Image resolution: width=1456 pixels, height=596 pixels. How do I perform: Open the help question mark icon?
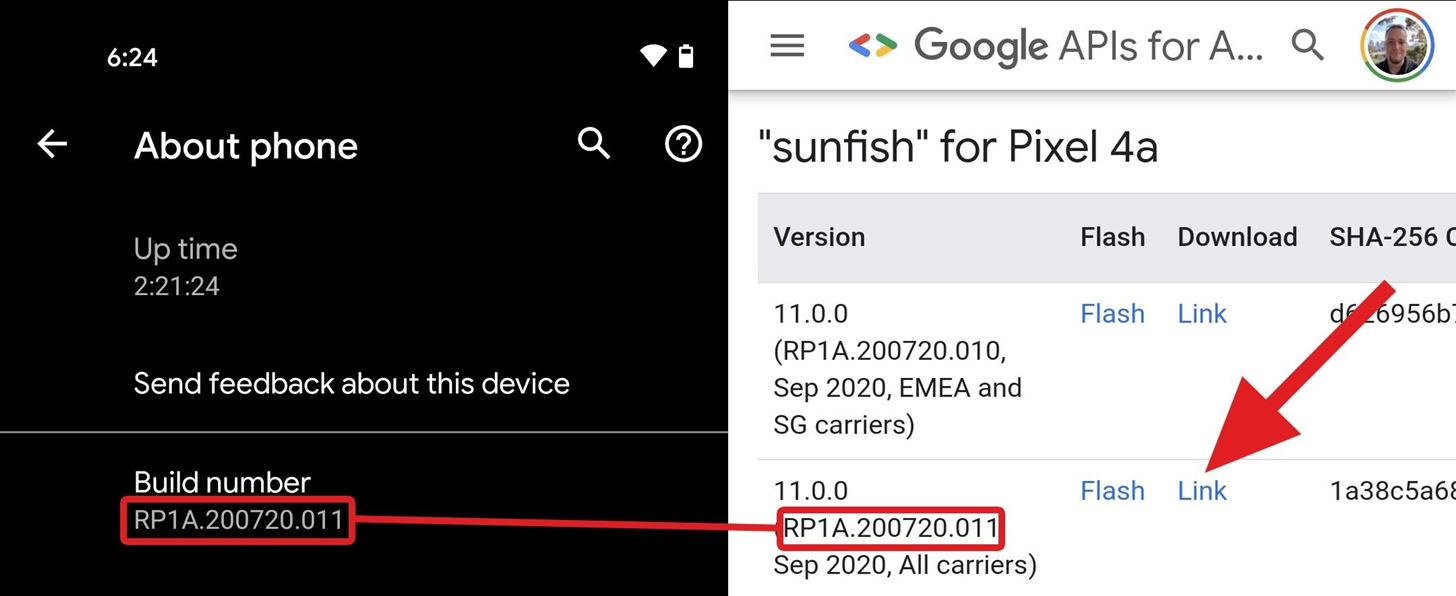click(683, 144)
